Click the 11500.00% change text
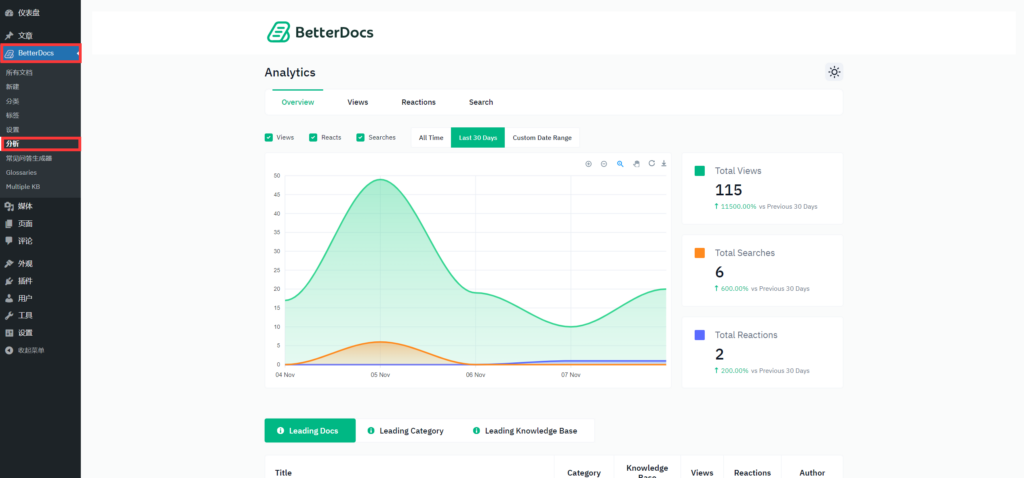The height and width of the screenshot is (478, 1024). [738, 206]
